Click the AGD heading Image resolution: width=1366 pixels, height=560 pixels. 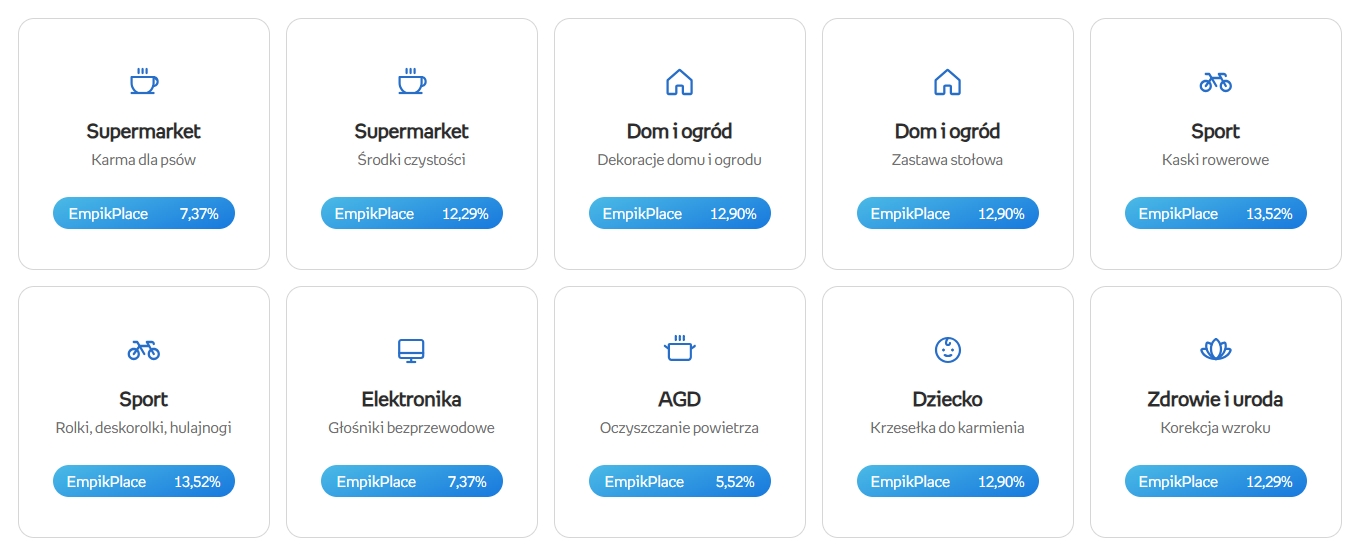[680, 399]
